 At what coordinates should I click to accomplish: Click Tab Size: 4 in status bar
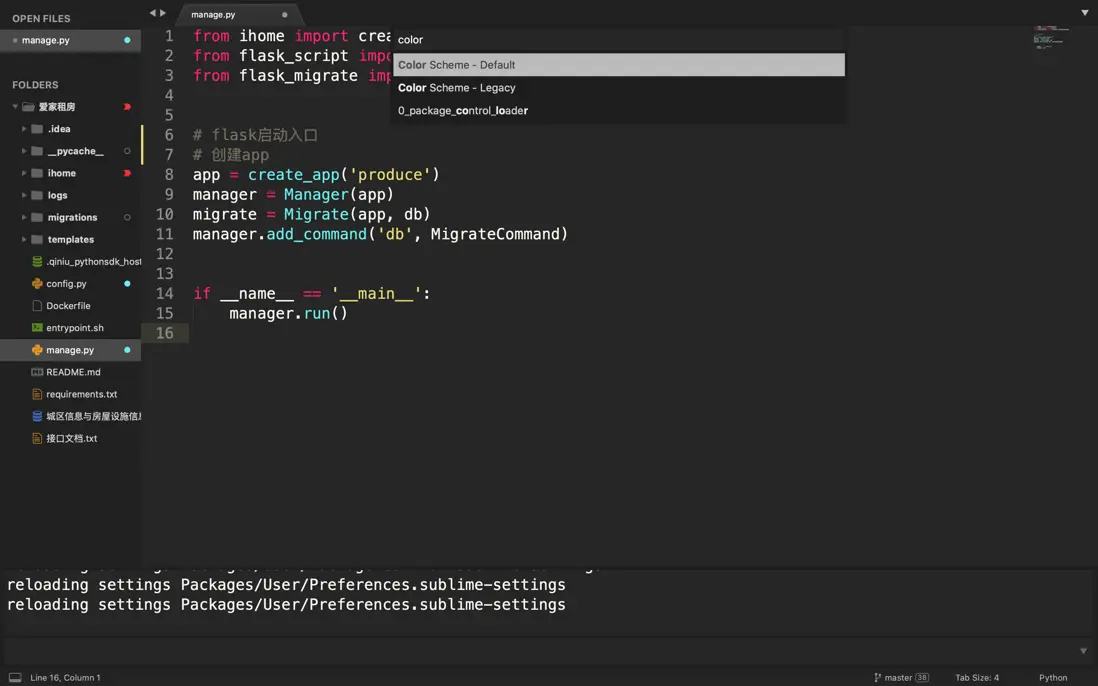coord(977,678)
